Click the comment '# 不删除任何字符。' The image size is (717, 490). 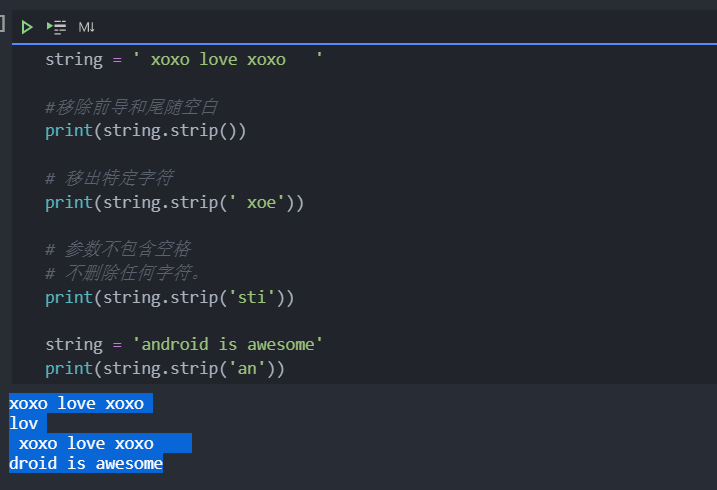[123, 273]
